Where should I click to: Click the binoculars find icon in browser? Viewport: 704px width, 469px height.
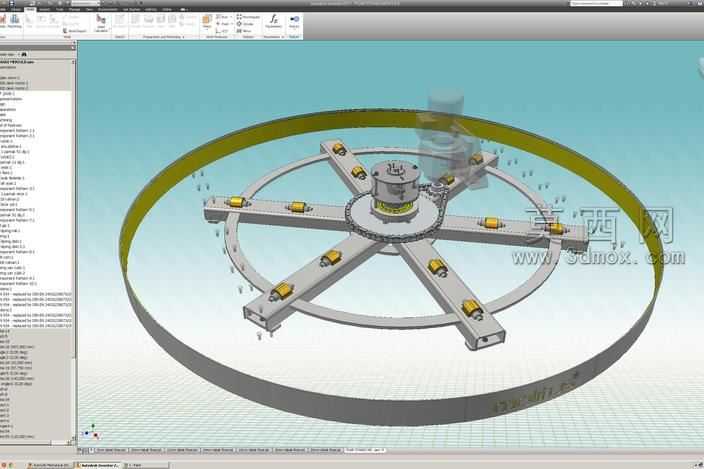(x=24, y=54)
